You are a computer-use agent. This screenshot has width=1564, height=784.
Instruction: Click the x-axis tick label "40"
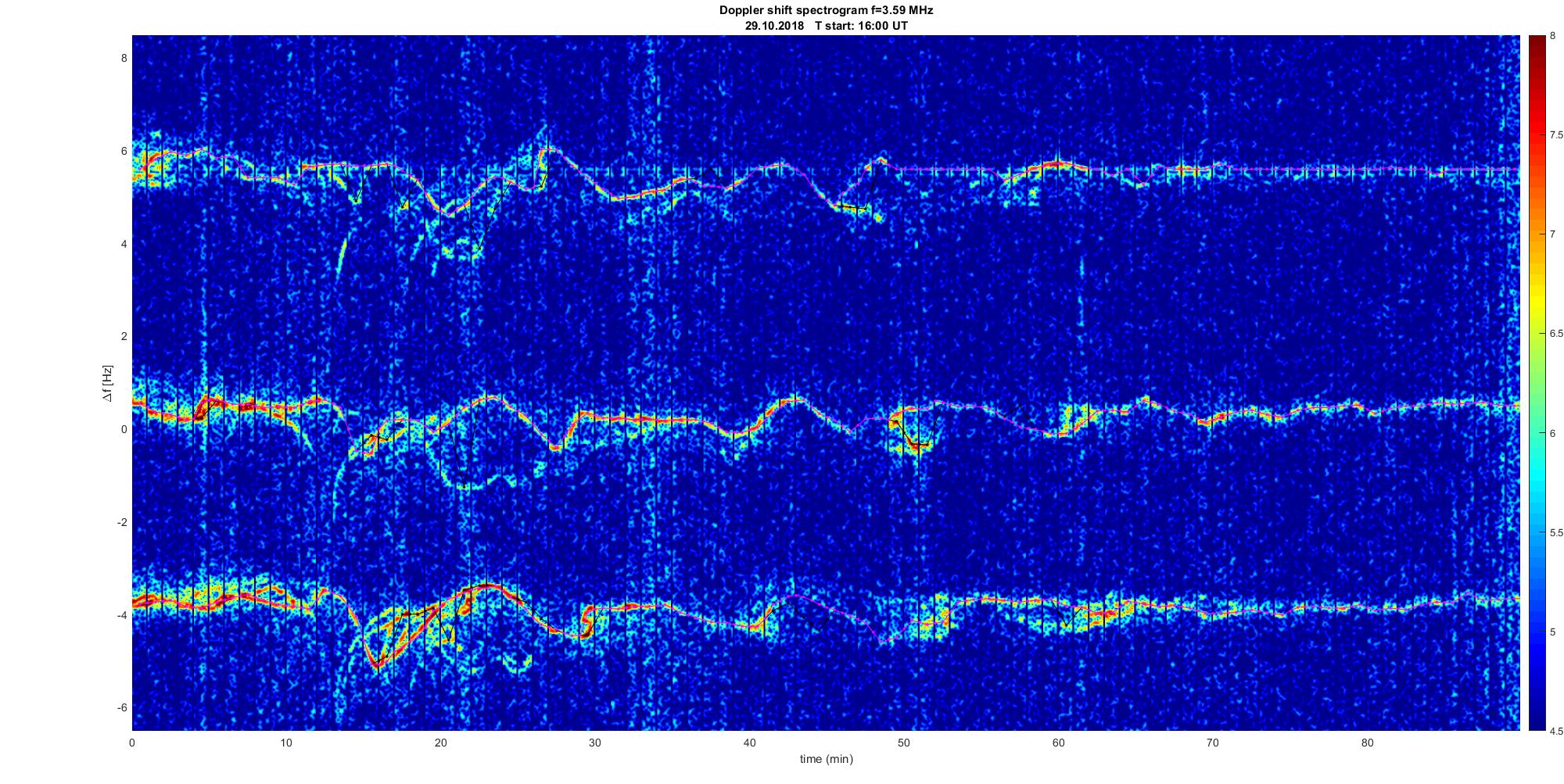(750, 743)
